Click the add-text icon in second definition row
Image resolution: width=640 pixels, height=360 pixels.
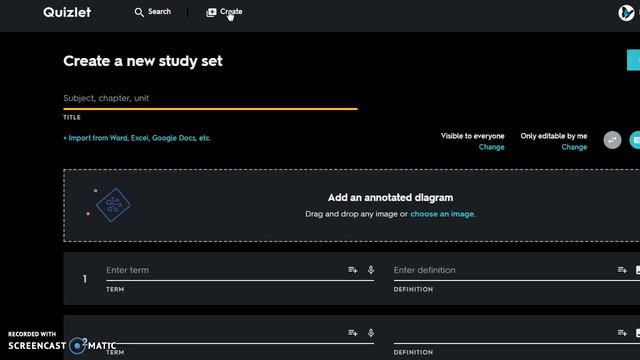pyautogui.click(x=622, y=333)
